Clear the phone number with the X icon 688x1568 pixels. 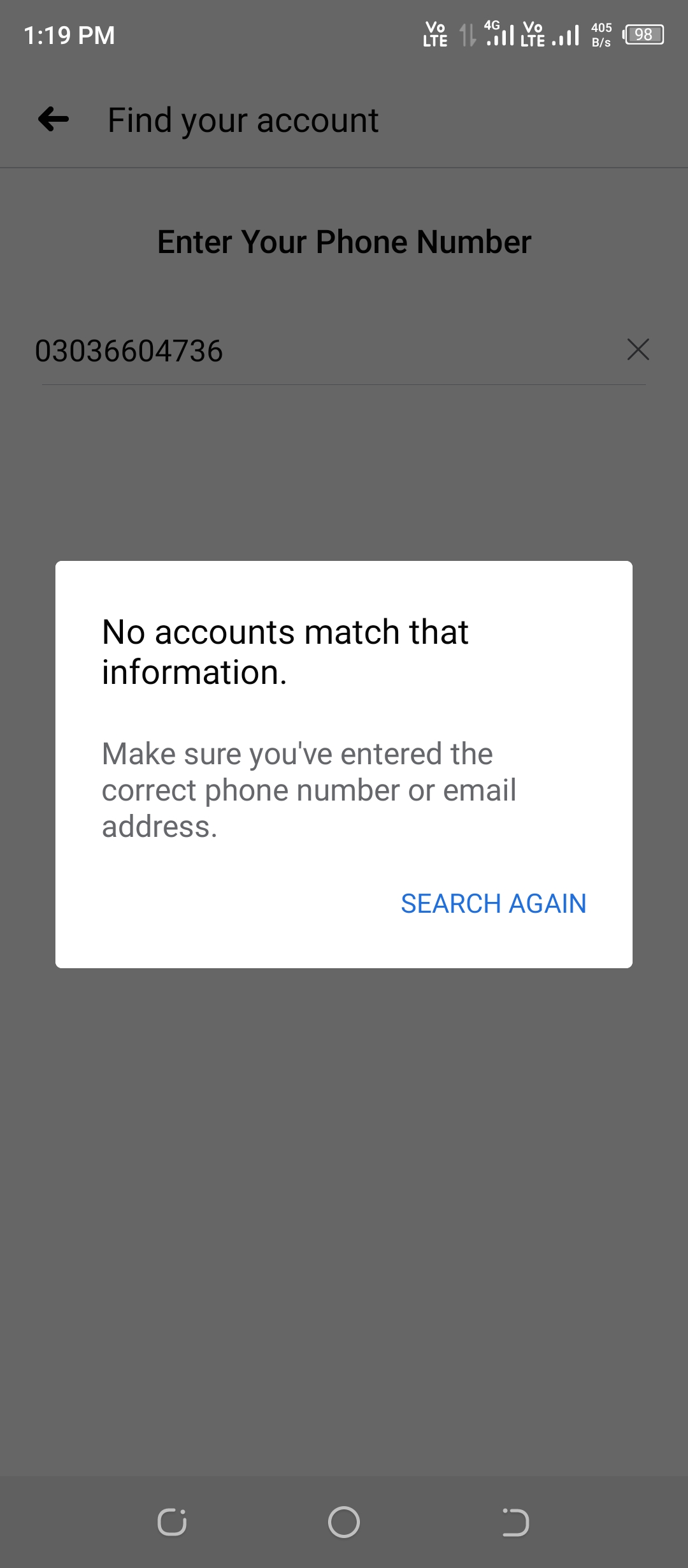[638, 349]
